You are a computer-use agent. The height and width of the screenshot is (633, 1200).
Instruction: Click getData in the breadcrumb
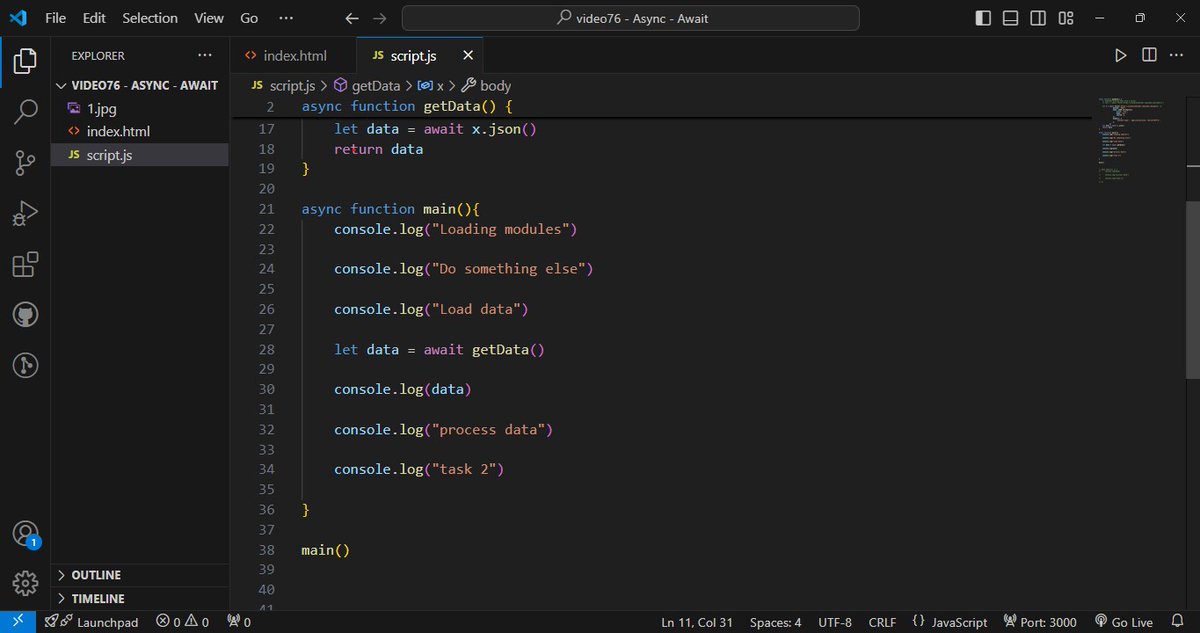[x=367, y=86]
